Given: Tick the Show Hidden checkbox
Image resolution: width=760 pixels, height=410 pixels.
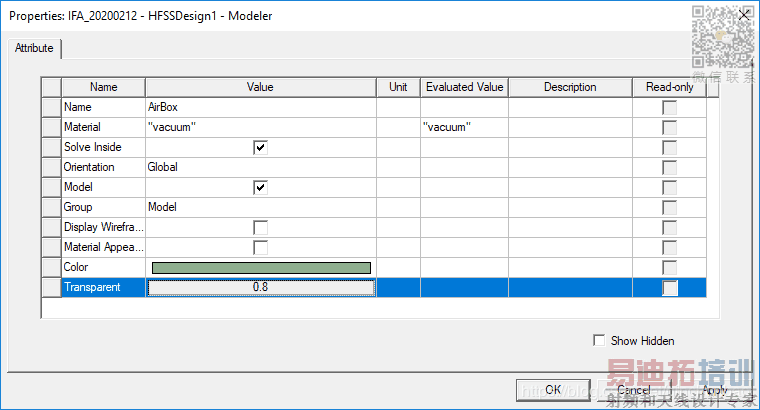Looking at the screenshot, I should coord(600,341).
